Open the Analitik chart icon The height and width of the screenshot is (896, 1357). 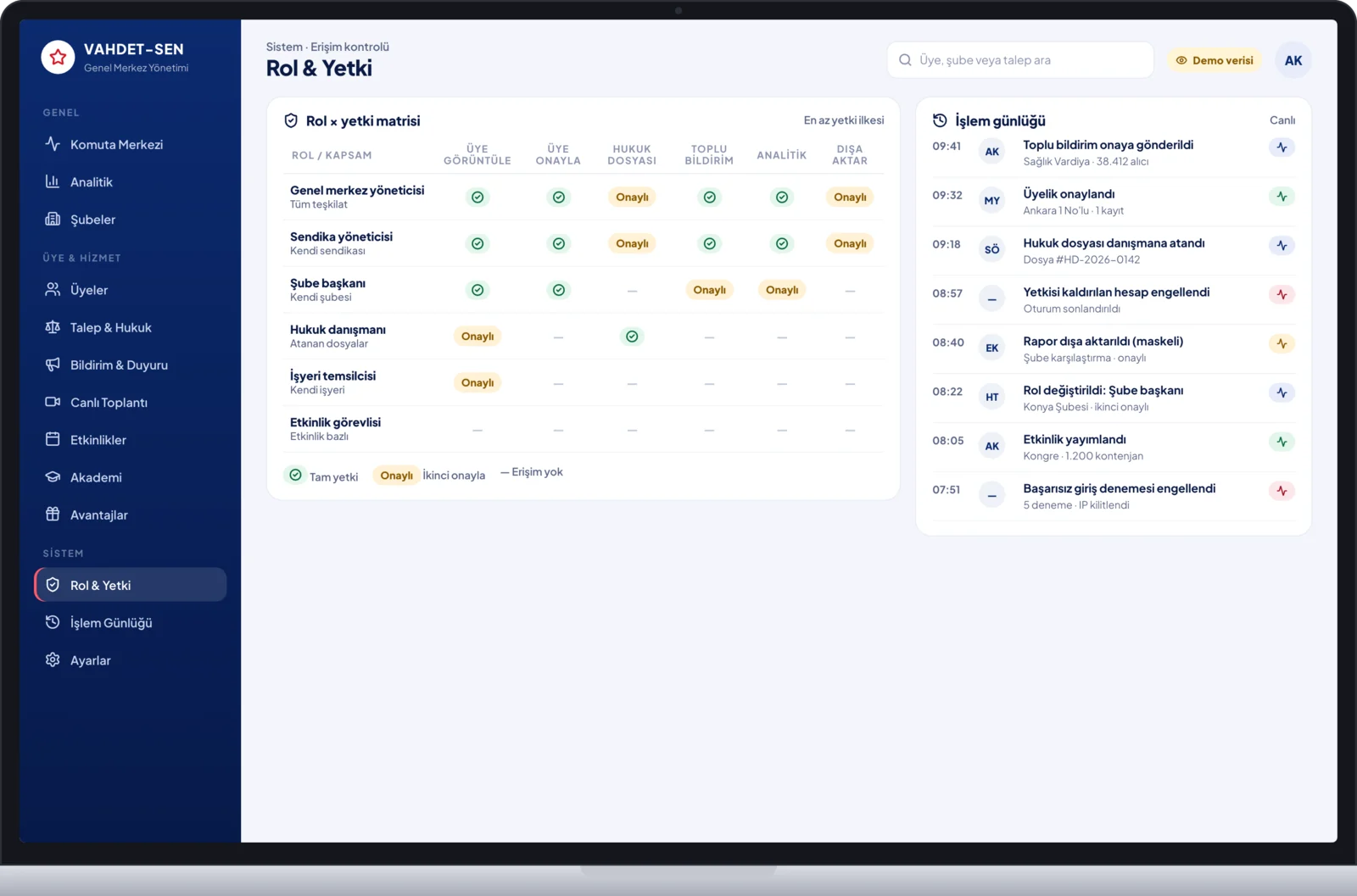[53, 181]
